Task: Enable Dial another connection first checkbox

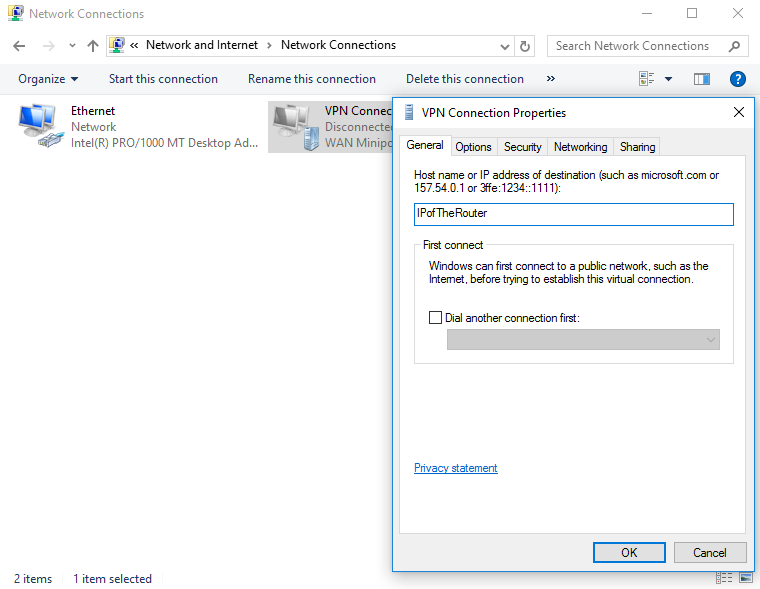Action: click(435, 318)
